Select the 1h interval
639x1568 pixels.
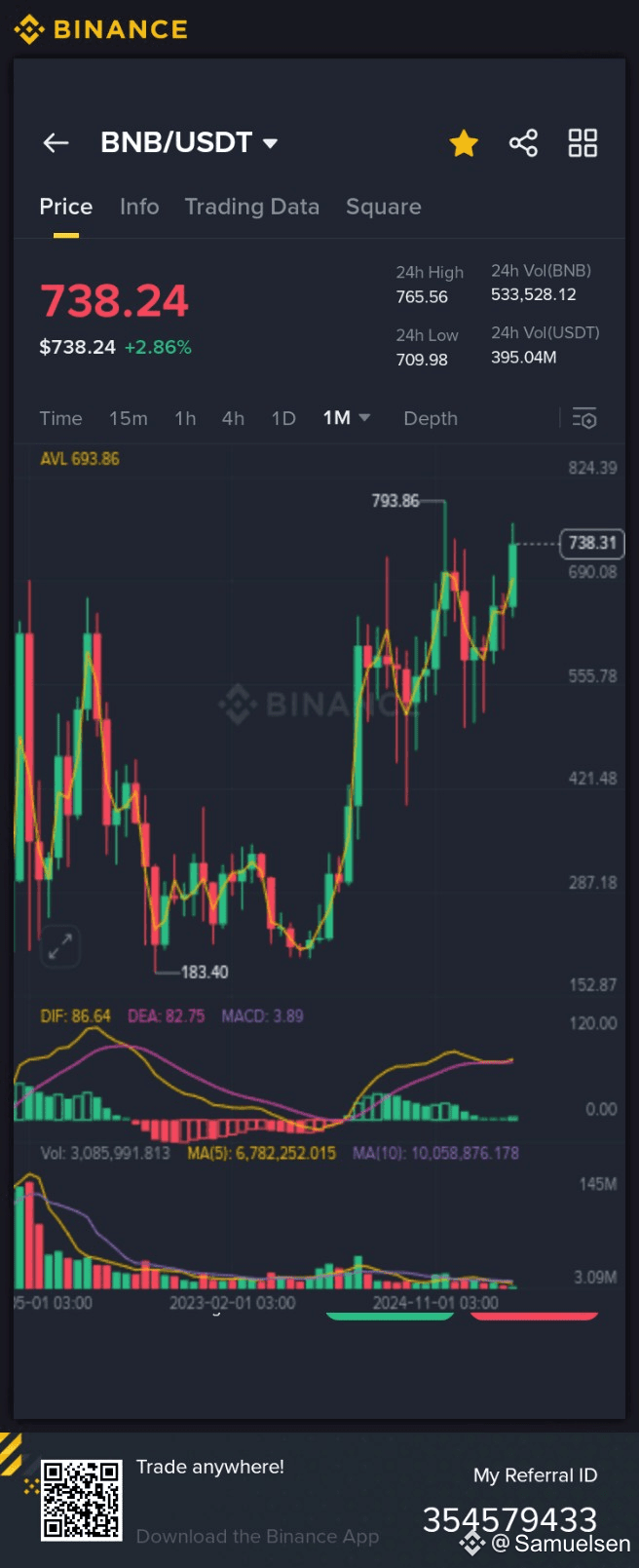(x=185, y=418)
